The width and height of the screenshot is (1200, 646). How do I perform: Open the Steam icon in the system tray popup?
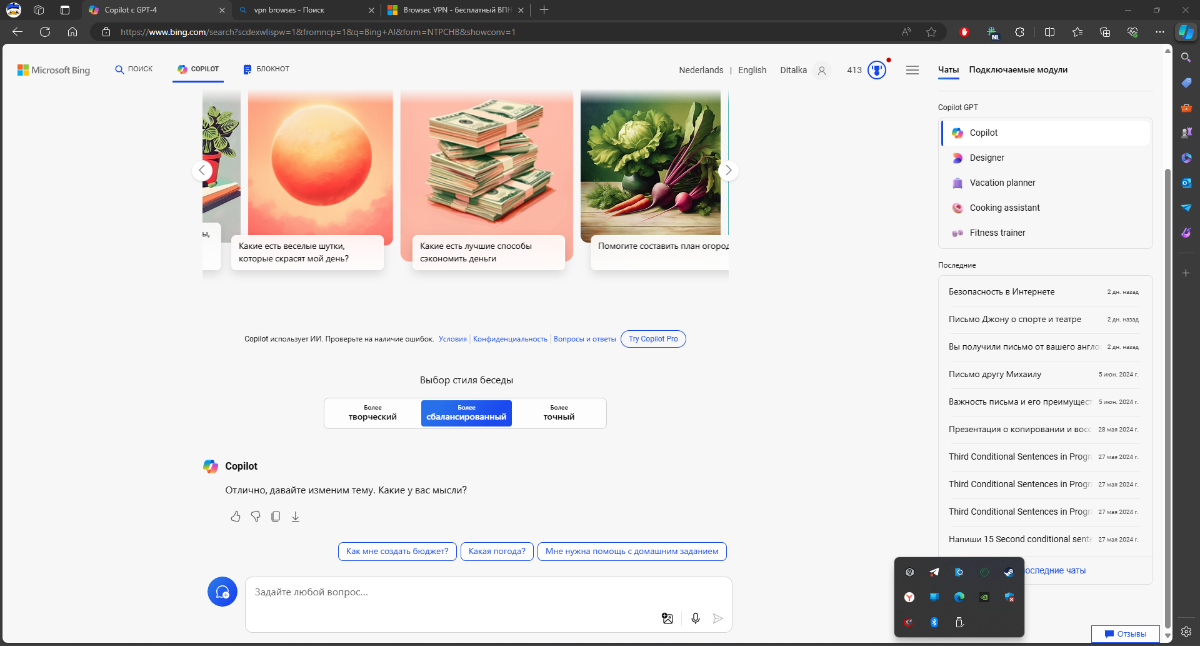point(1009,572)
